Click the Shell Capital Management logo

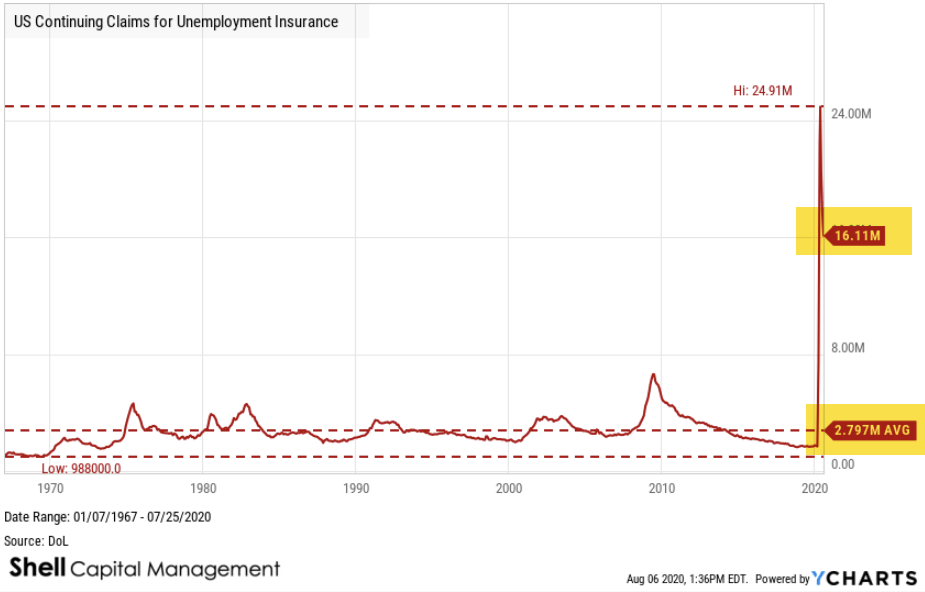coord(145,569)
